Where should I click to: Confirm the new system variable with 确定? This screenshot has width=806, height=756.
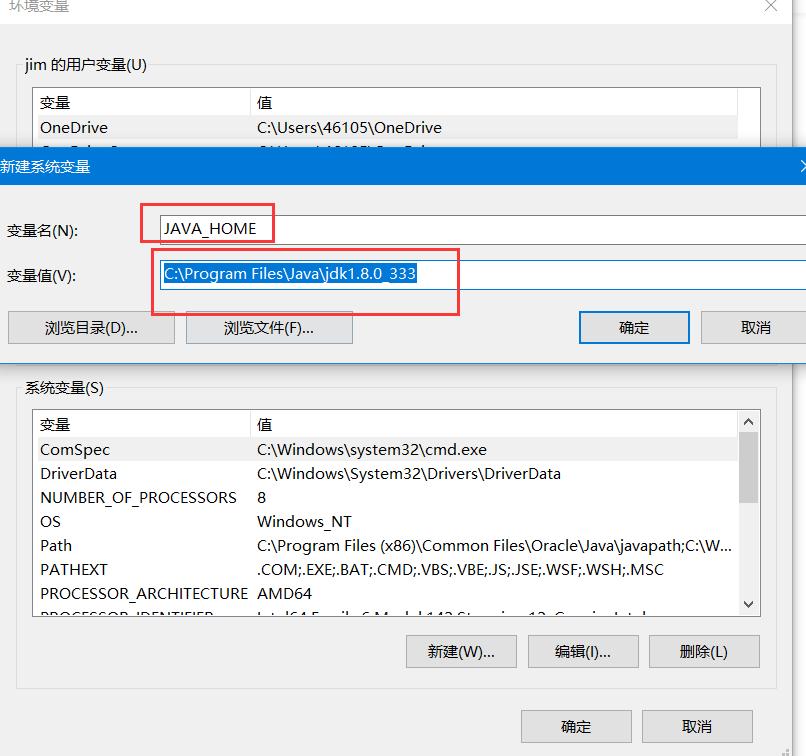[634, 327]
